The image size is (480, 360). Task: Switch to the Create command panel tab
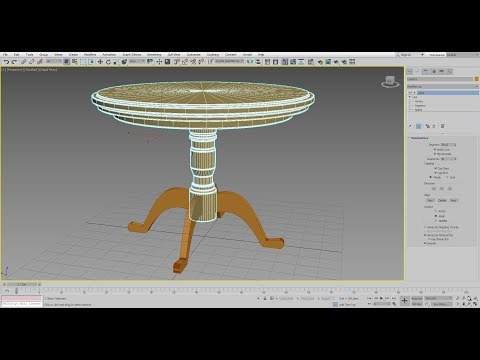click(x=410, y=71)
